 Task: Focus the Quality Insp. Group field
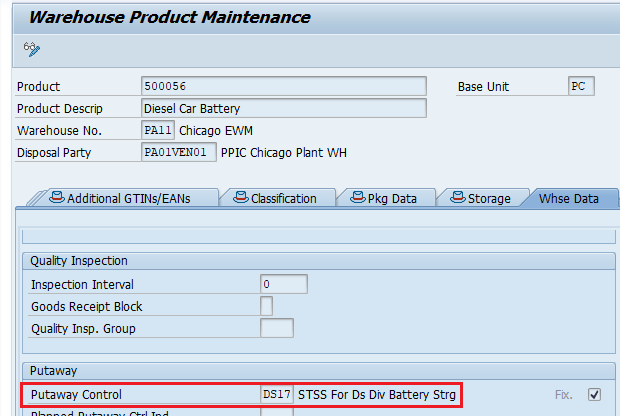tap(277, 328)
